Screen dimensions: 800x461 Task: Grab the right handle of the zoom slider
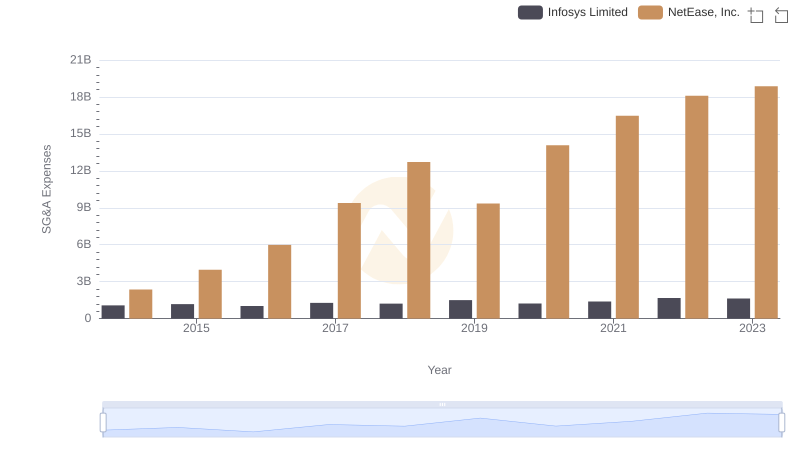tap(781, 422)
